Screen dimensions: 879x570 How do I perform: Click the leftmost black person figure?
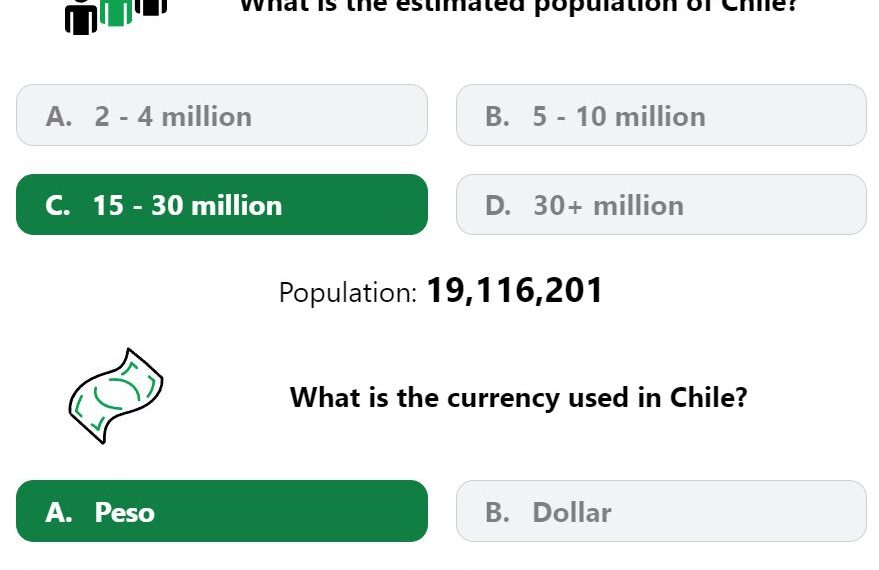81,17
